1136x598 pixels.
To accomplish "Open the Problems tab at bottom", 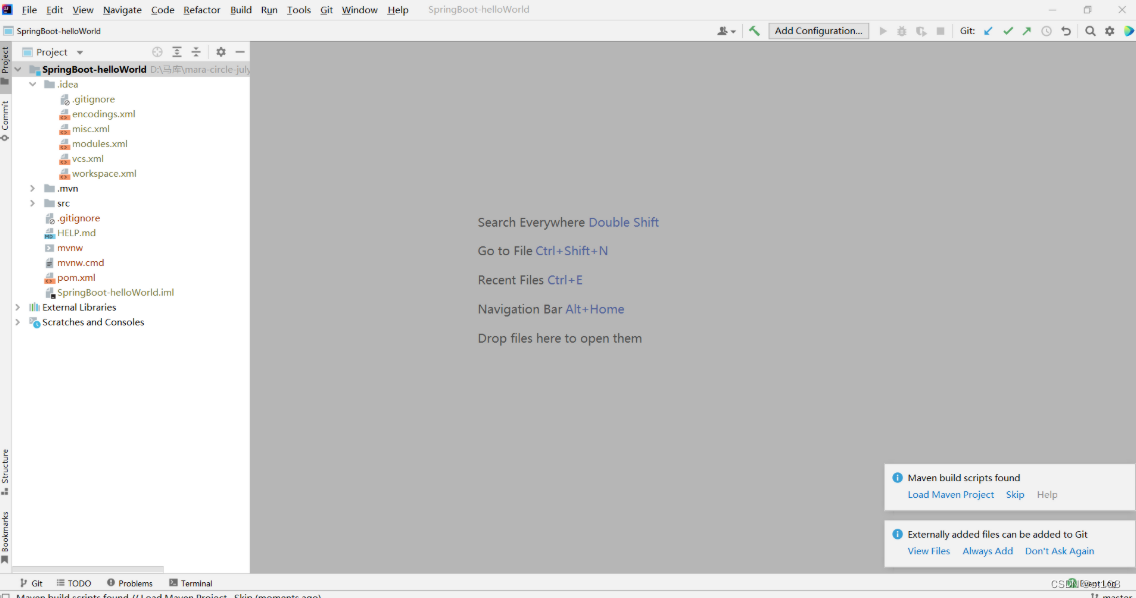I will (x=130, y=583).
